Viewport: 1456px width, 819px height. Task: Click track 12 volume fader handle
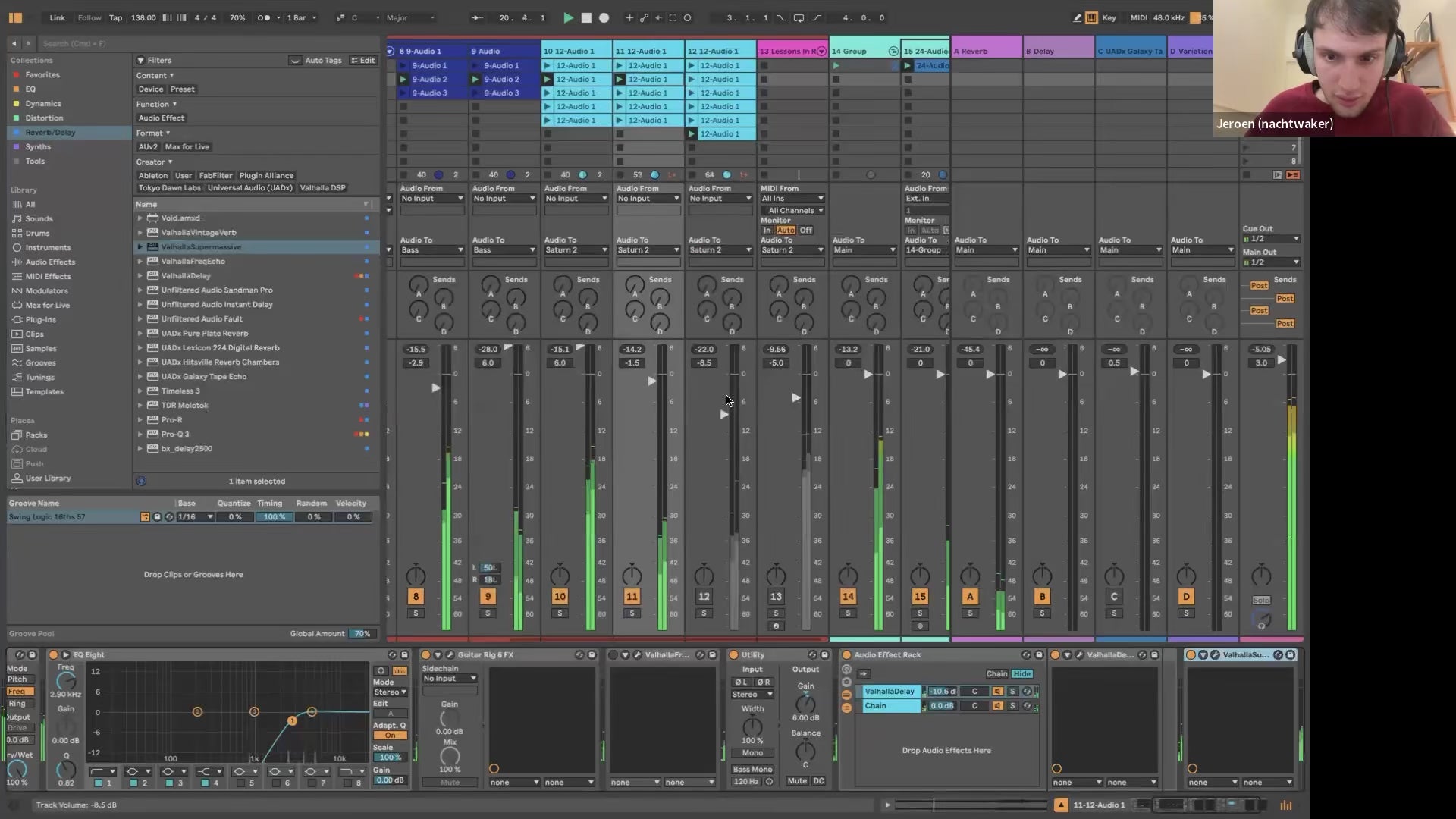point(725,414)
